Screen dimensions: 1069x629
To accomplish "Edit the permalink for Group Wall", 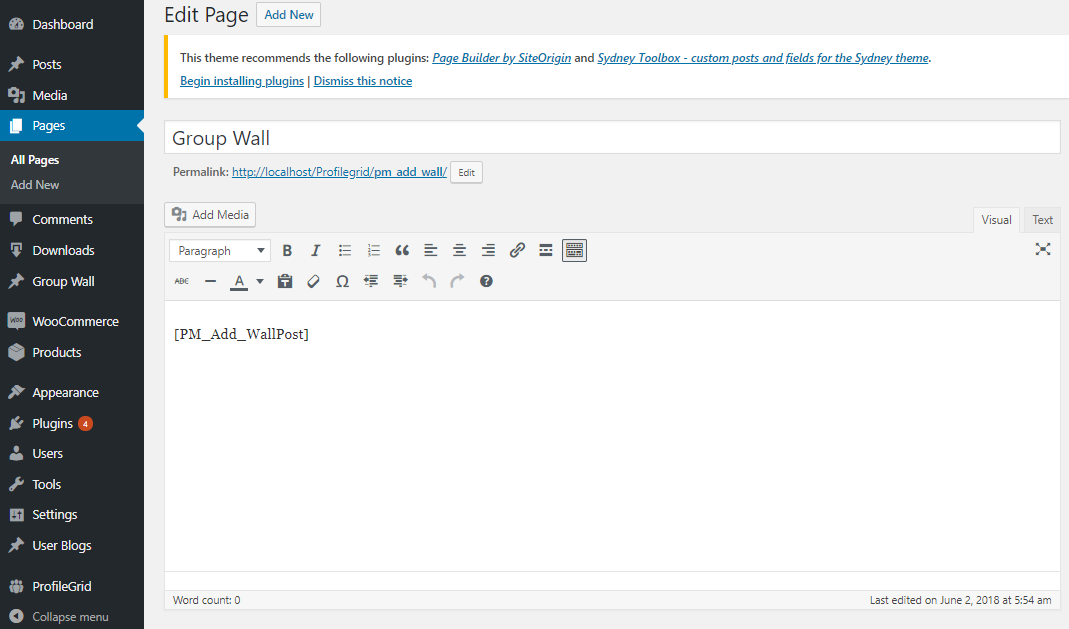I will pos(465,172).
